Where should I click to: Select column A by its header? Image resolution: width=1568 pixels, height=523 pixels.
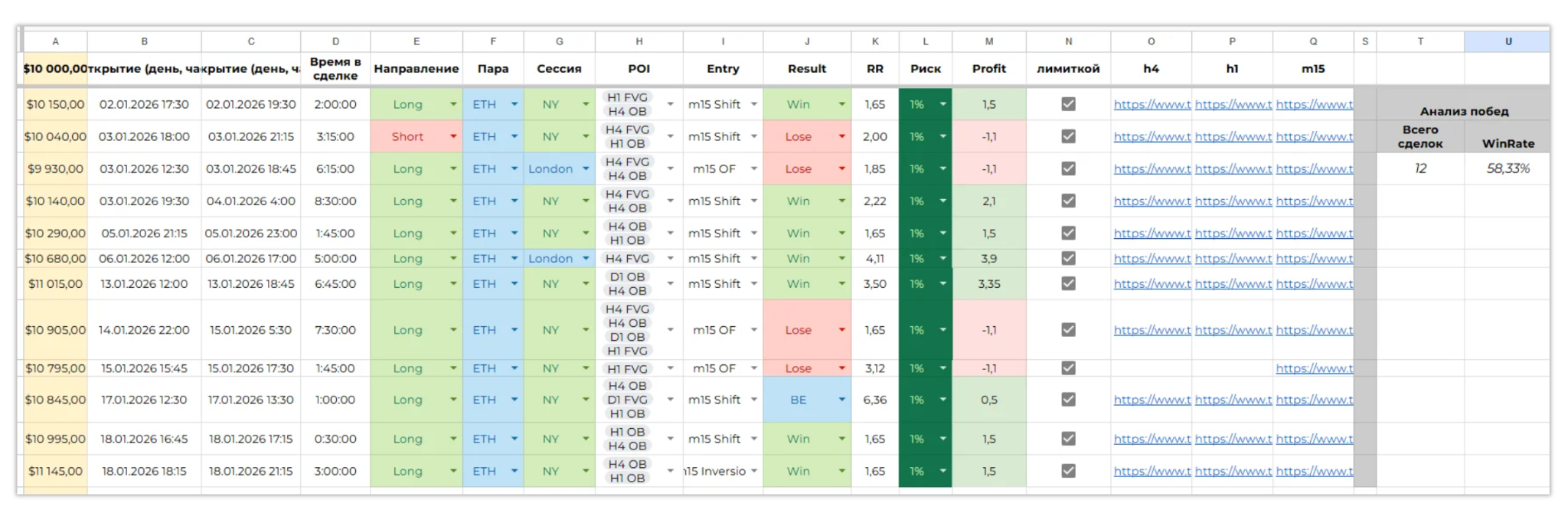coord(55,41)
